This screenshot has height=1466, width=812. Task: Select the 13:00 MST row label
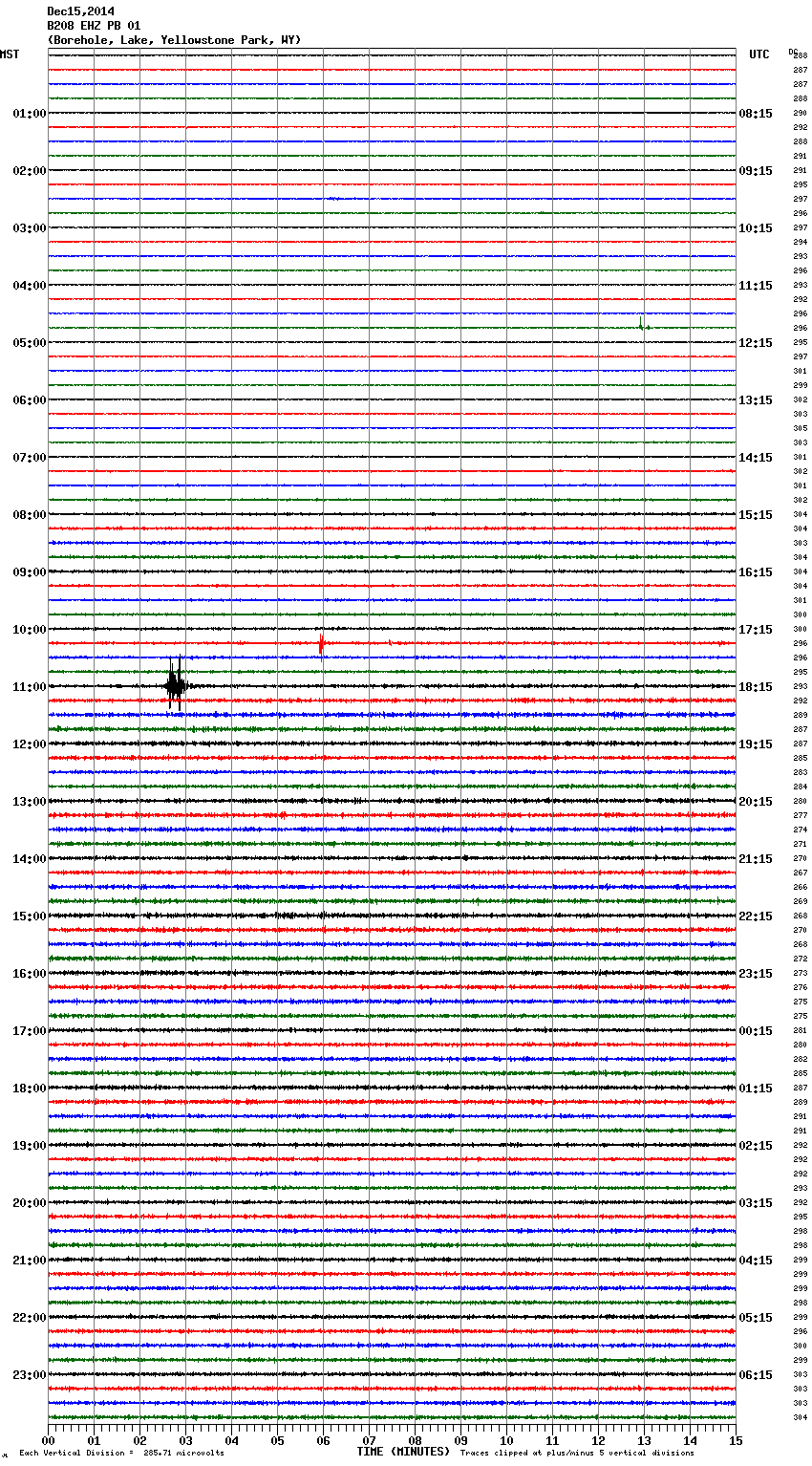tap(29, 802)
